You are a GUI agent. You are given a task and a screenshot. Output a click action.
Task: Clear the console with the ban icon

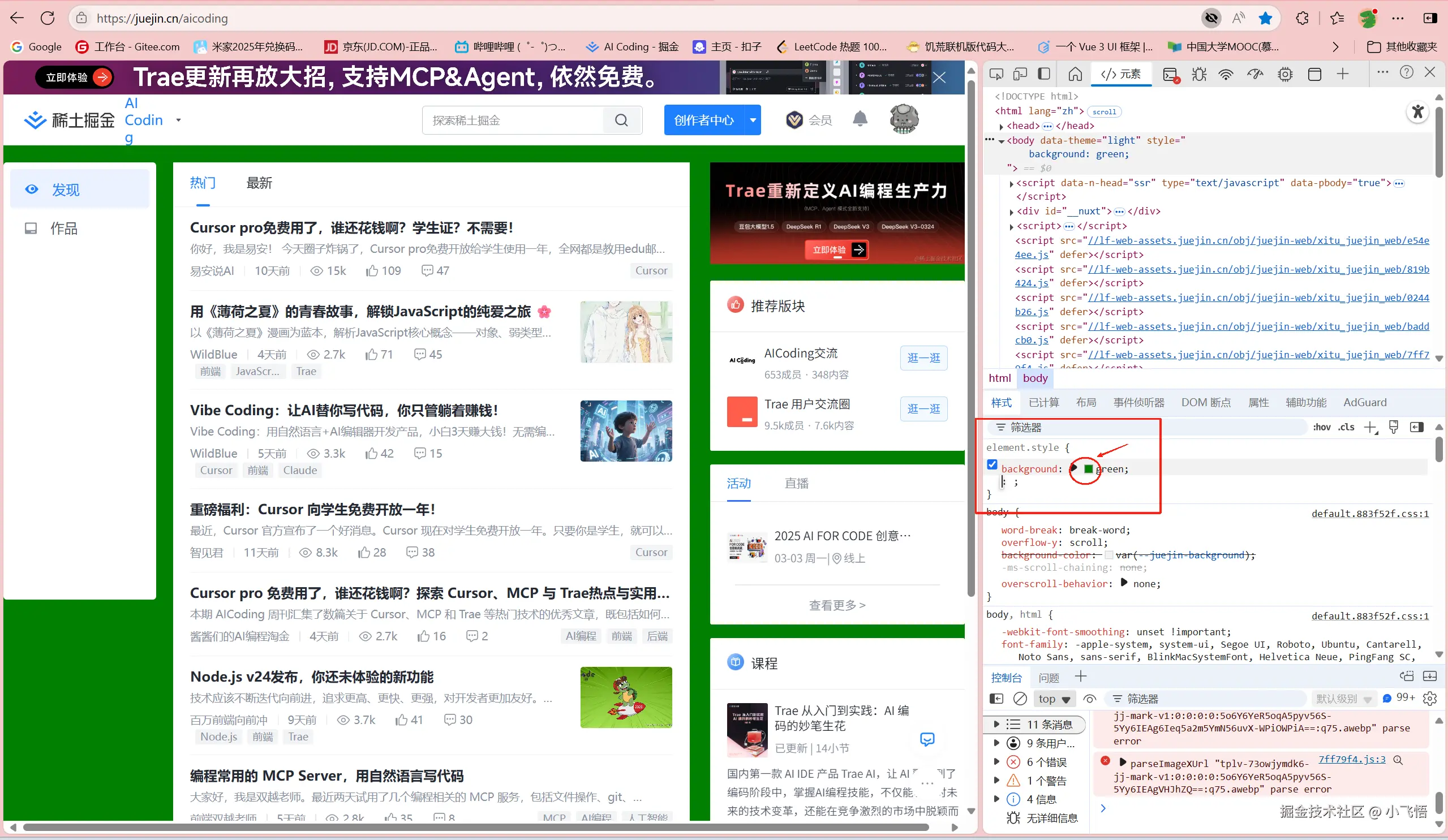click(x=1020, y=699)
